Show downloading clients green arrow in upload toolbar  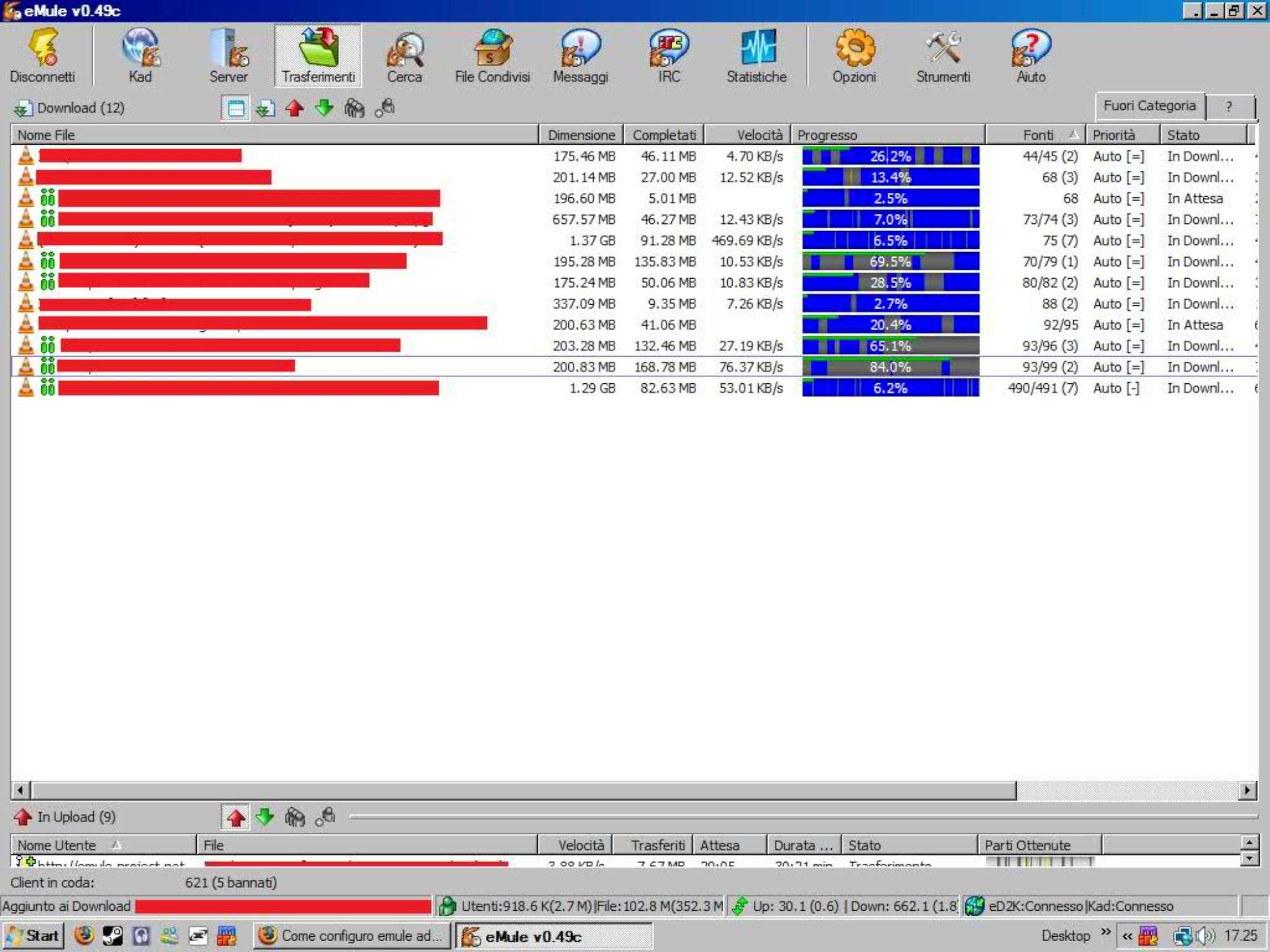coord(265,817)
